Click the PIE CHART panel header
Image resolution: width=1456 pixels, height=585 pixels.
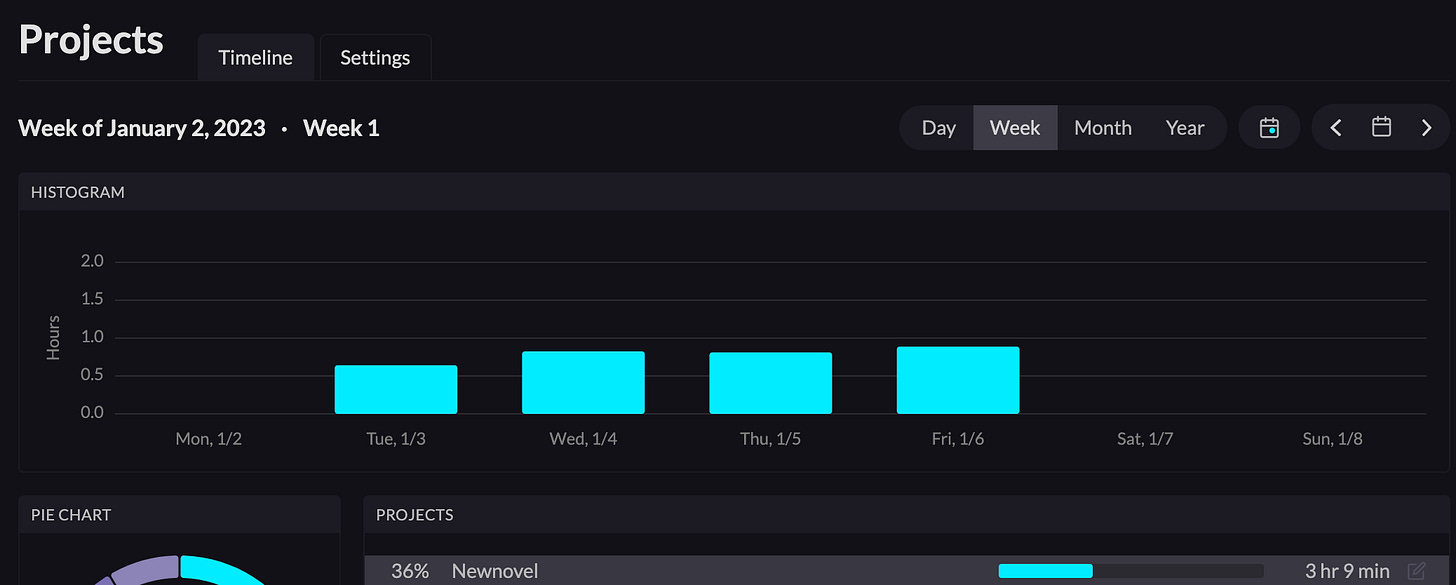(x=180, y=515)
